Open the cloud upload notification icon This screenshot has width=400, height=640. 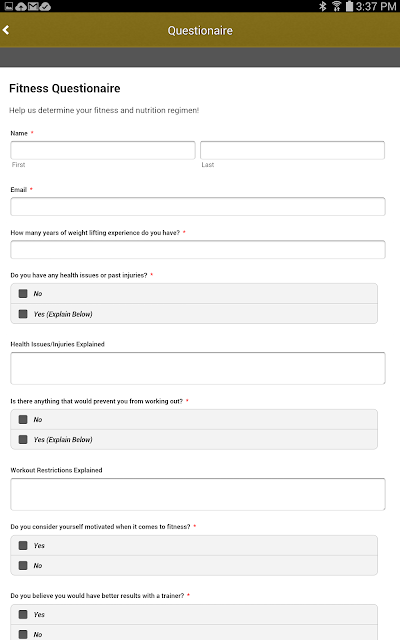21,6
